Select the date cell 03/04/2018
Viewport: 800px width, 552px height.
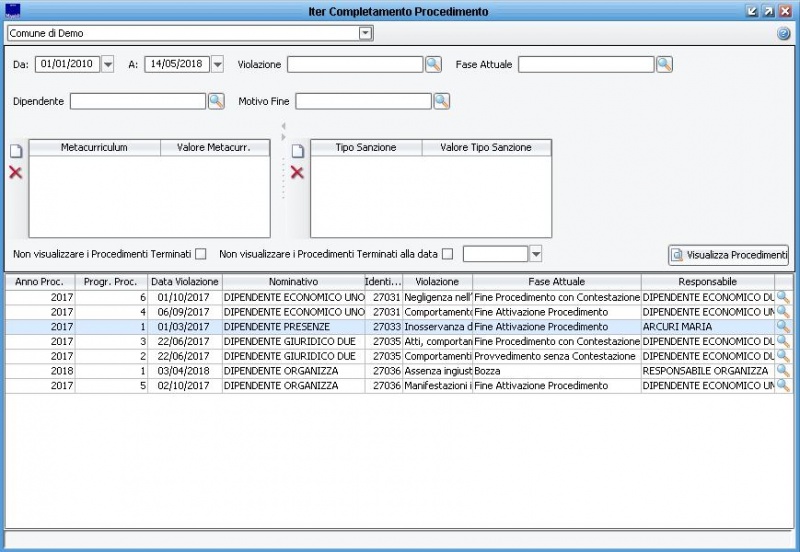[184, 371]
